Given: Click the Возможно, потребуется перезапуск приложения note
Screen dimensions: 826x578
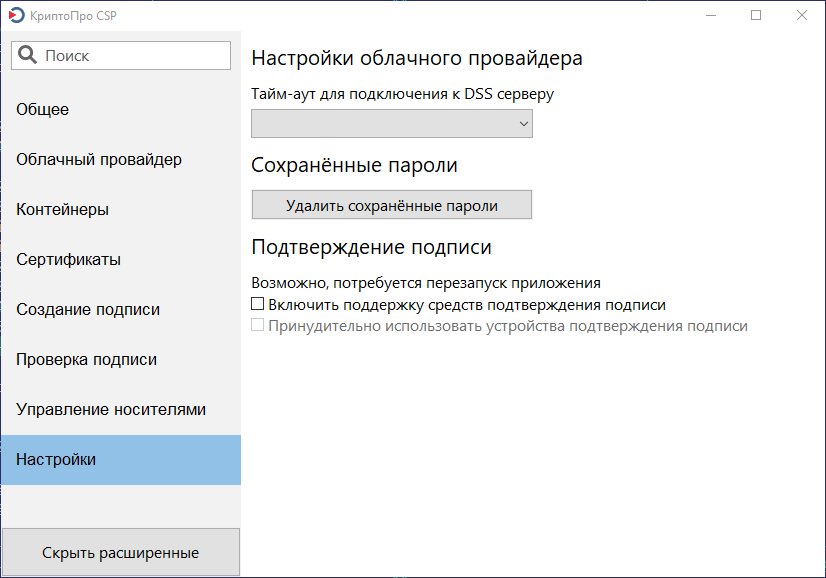Looking at the screenshot, I should 426,283.
